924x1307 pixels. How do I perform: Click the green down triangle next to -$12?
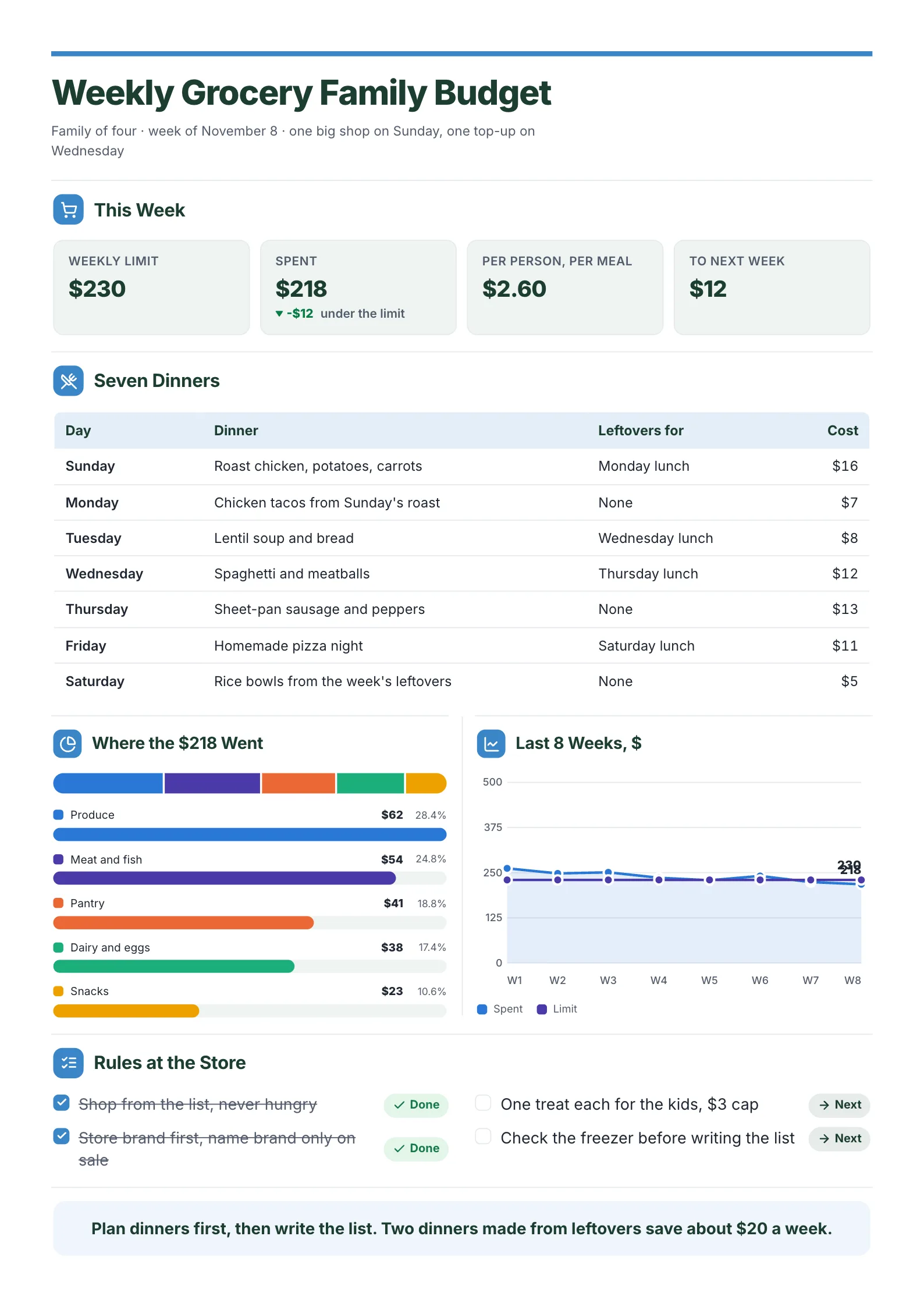click(x=279, y=314)
